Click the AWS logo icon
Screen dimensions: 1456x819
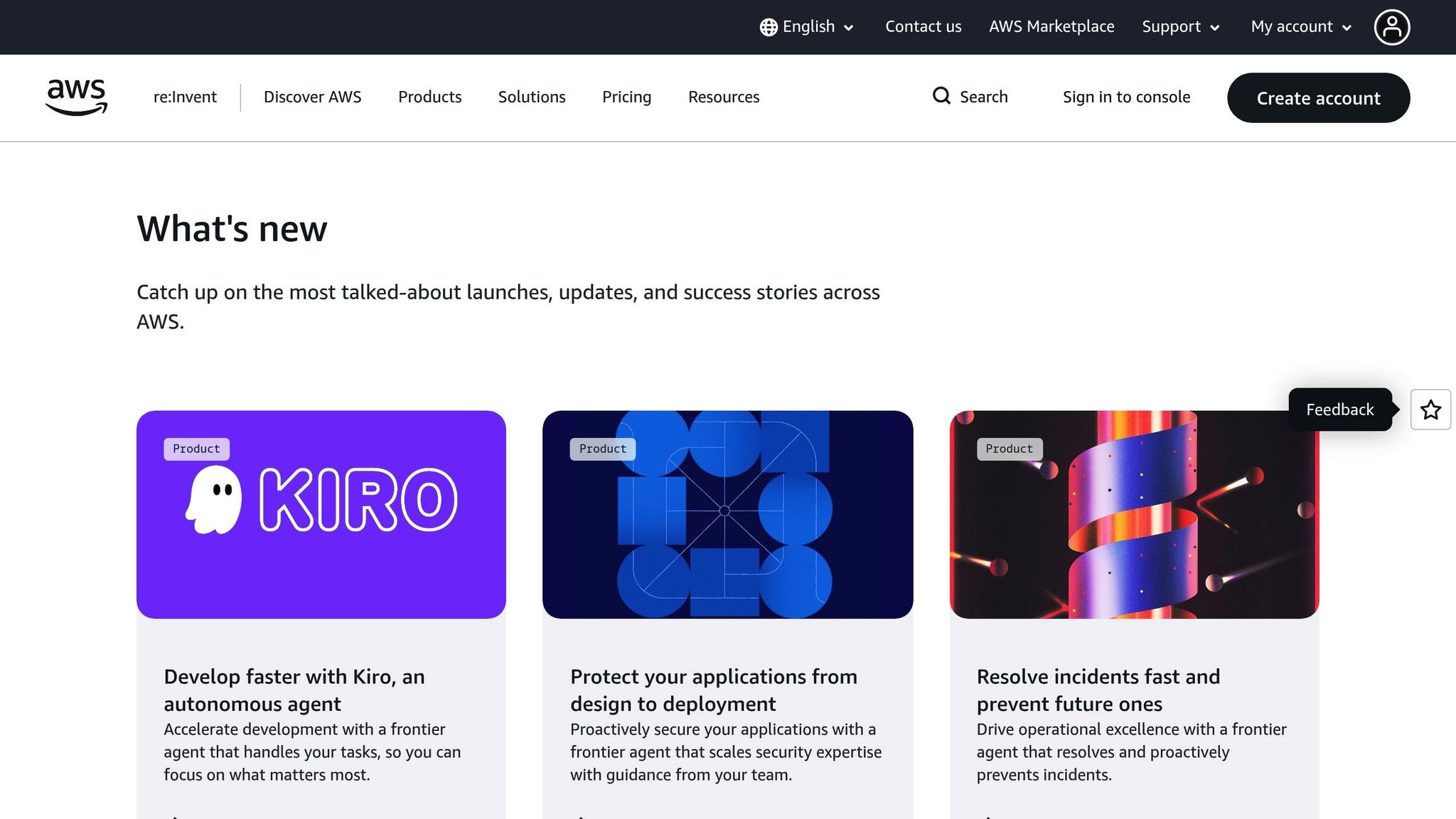click(x=76, y=97)
